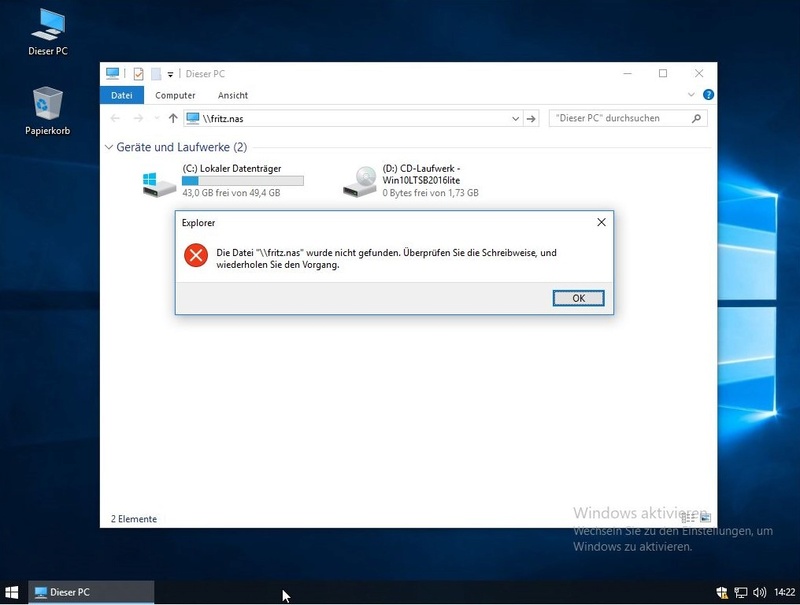Open the Windows Start button
This screenshot has width=800, height=605.
[x=12, y=592]
